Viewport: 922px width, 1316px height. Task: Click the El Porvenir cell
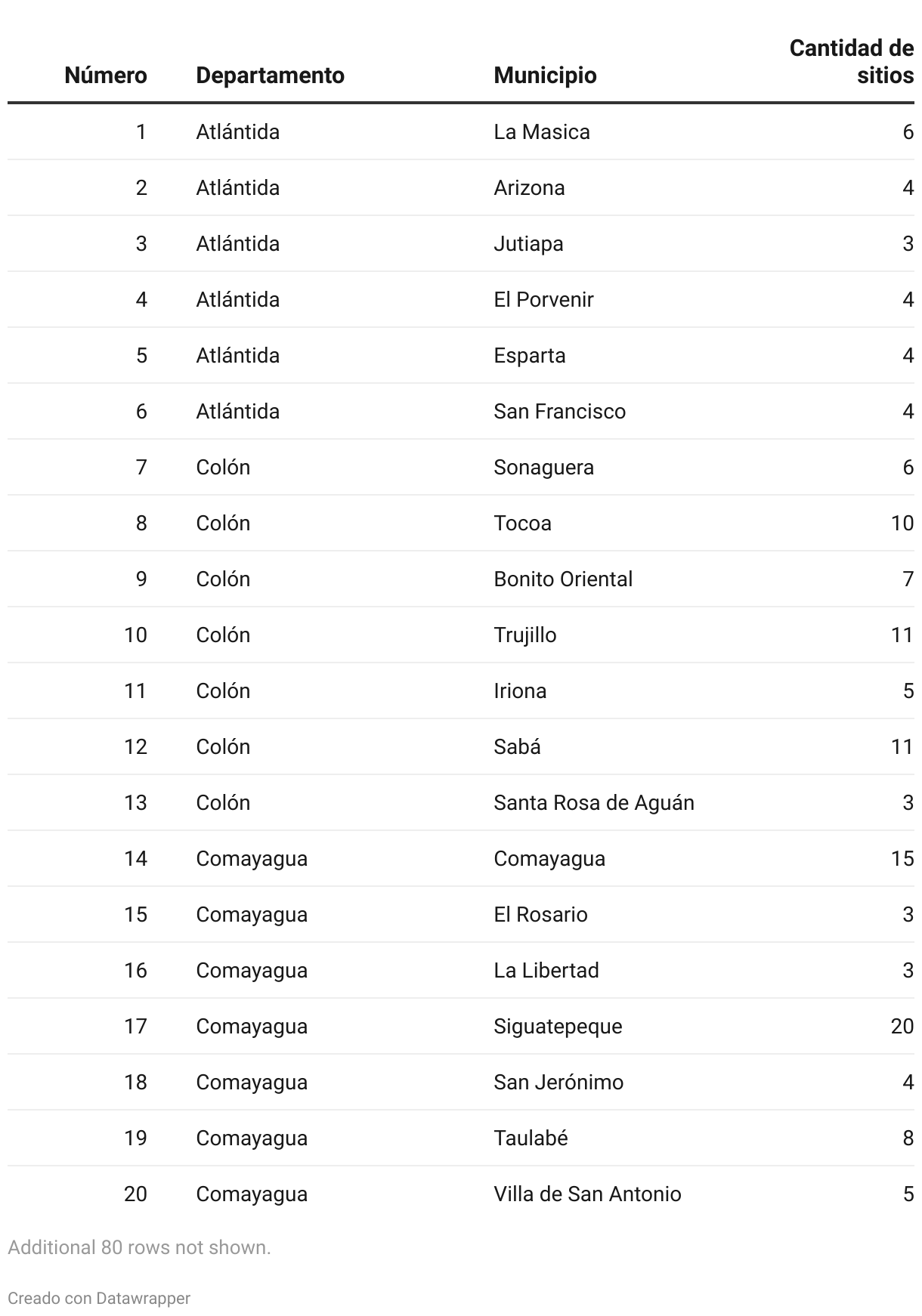543,300
